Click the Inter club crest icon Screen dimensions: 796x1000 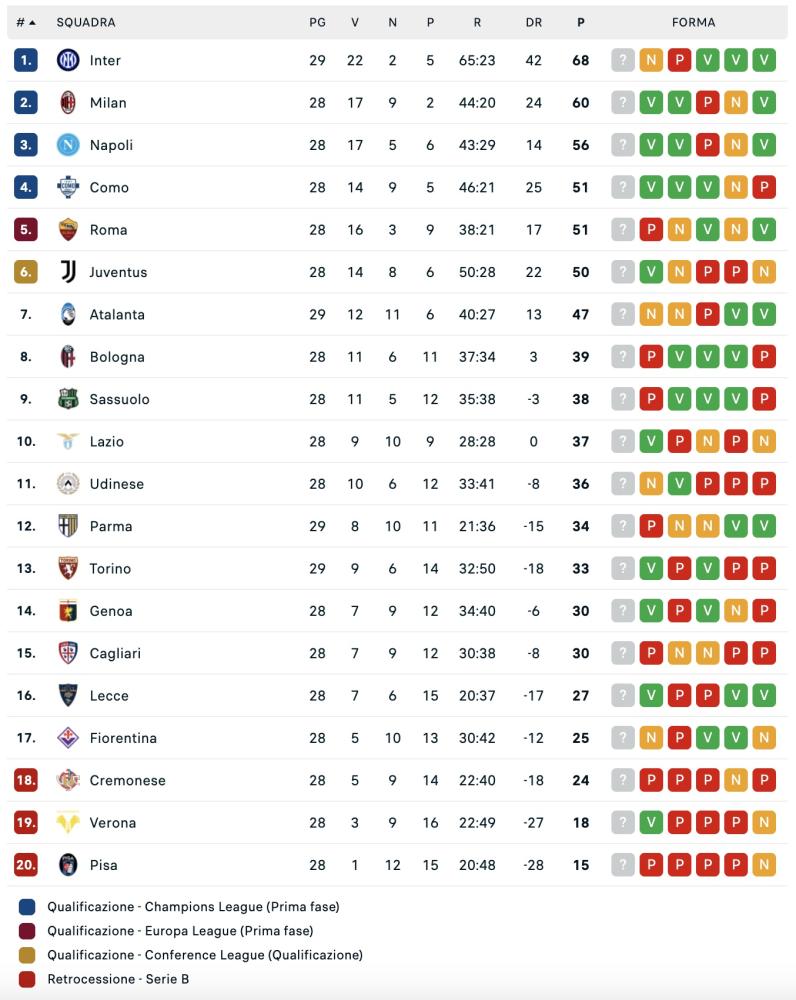coord(68,60)
